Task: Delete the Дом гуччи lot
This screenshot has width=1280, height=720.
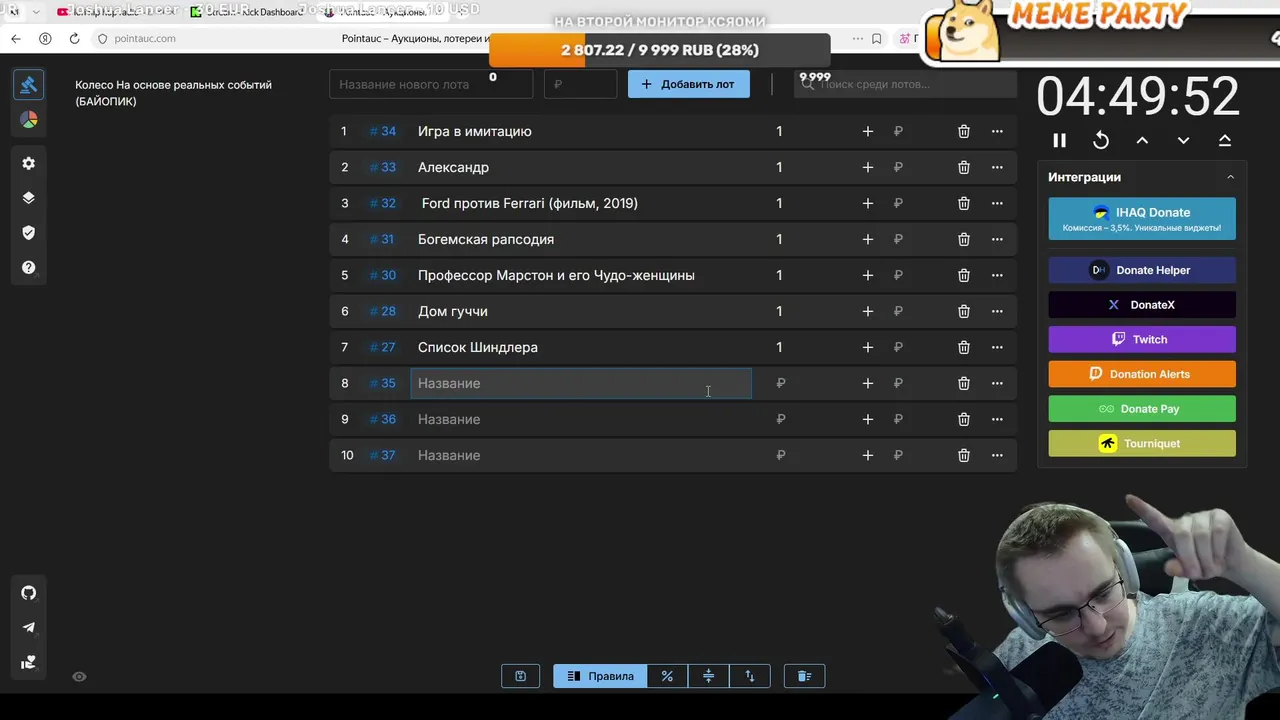Action: (963, 311)
